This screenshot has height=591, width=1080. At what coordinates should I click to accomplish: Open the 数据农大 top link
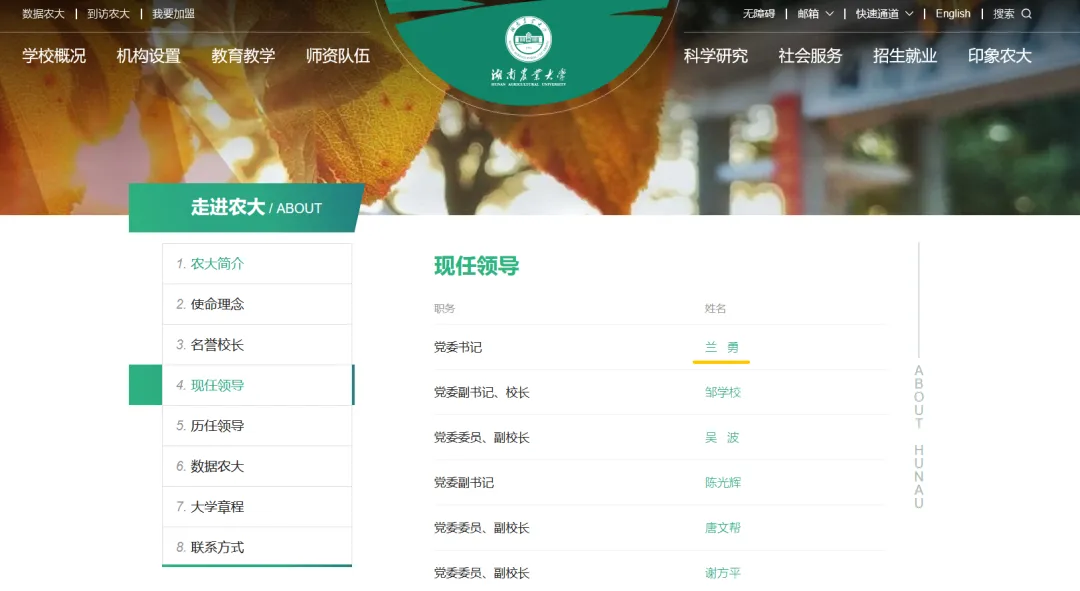pos(33,13)
